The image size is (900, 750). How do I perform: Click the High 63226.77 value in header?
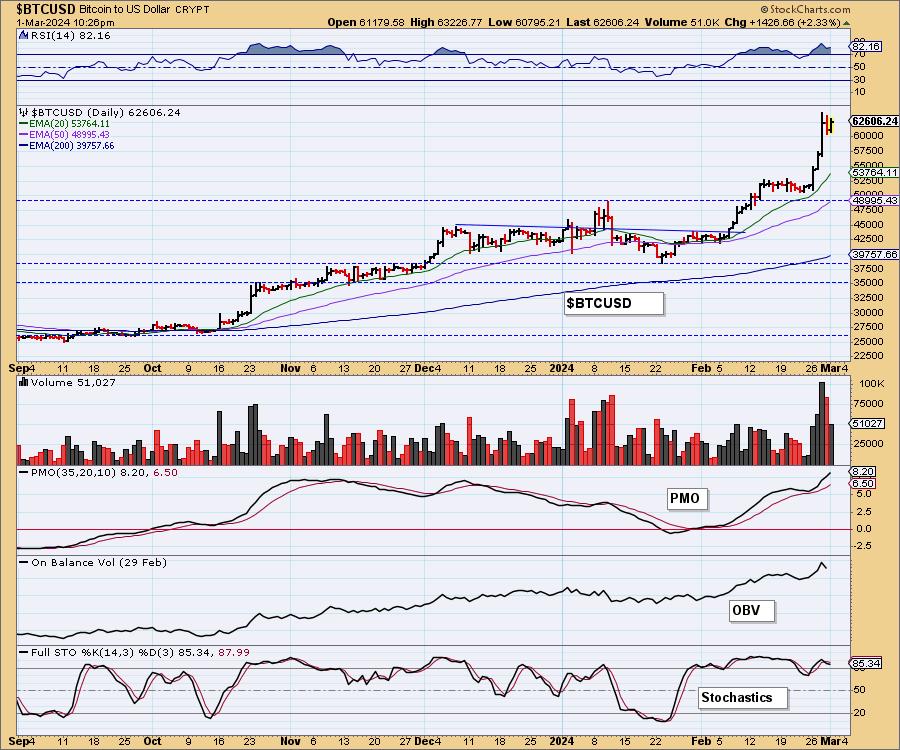446,22
